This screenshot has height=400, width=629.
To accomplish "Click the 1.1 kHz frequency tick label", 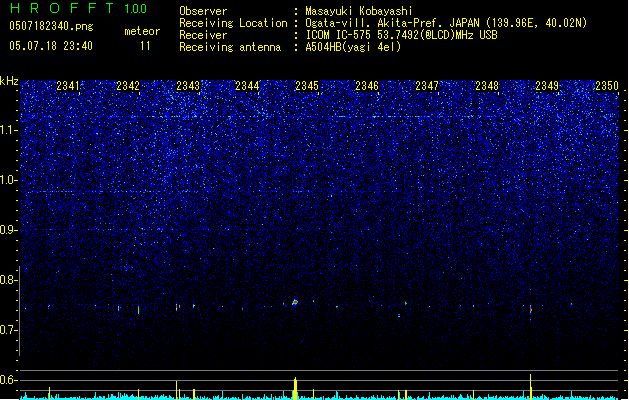I will (9, 130).
